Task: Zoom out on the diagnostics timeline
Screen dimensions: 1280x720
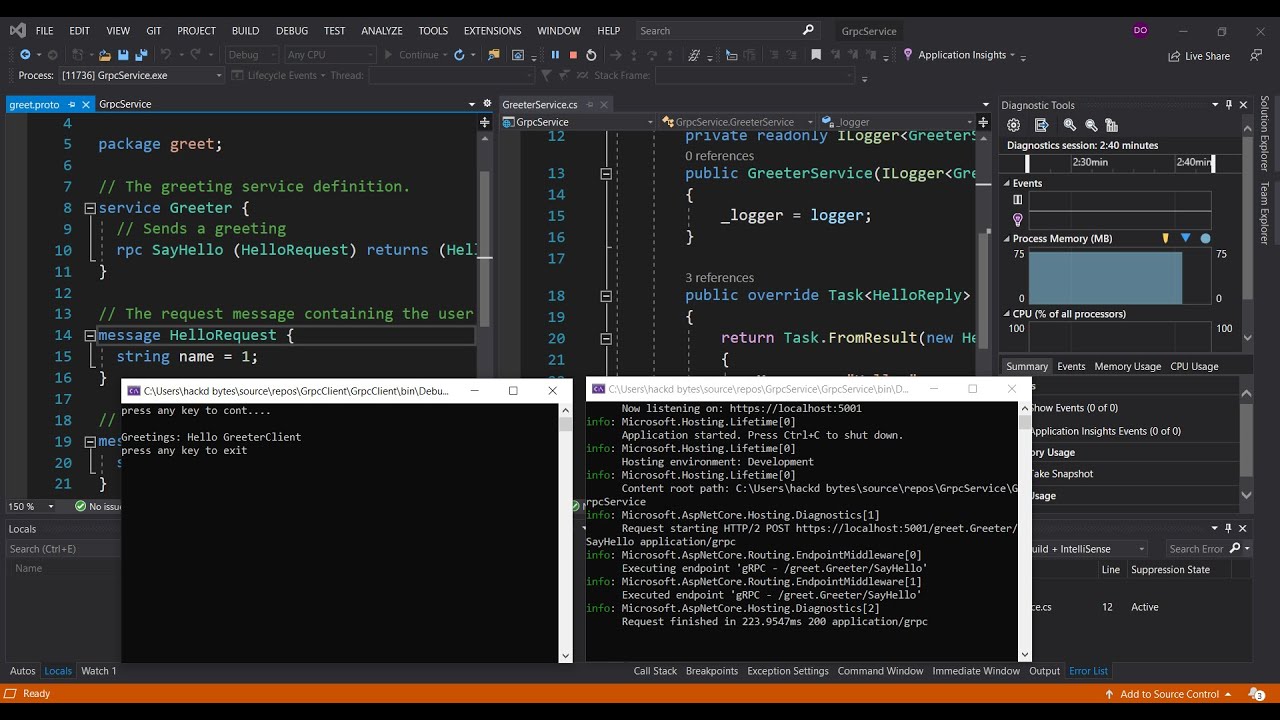Action: pyautogui.click(x=1091, y=125)
